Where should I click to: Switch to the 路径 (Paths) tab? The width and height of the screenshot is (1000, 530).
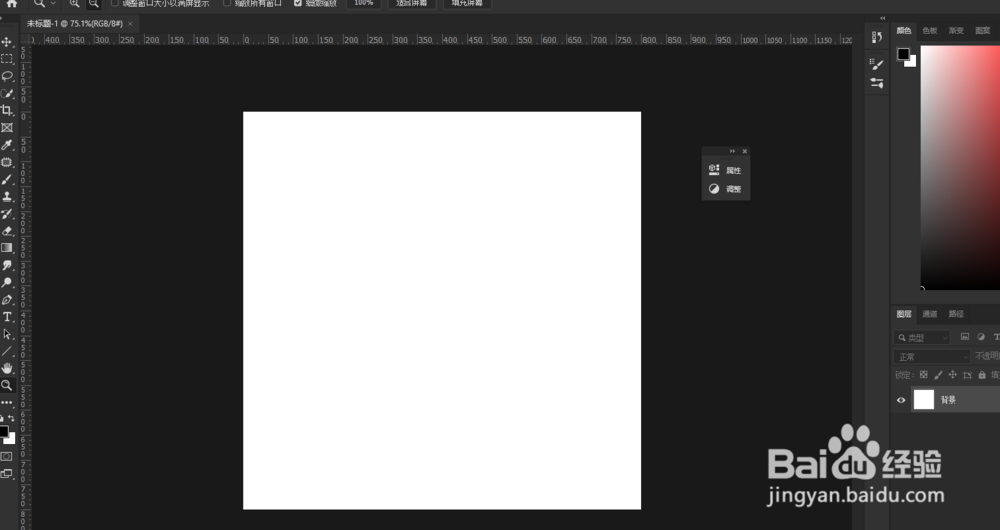pos(956,314)
